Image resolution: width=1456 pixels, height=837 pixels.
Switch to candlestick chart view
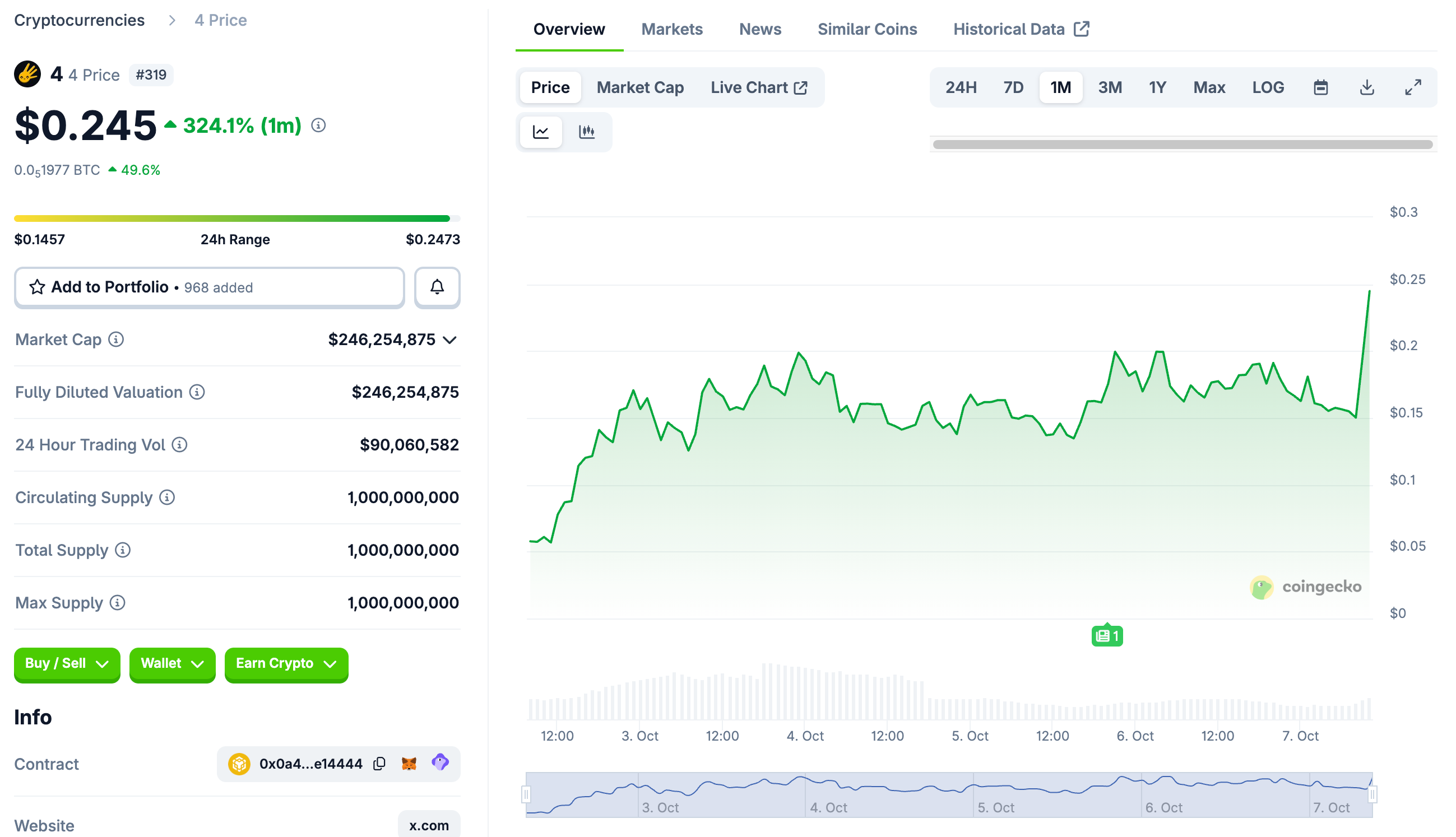point(586,132)
